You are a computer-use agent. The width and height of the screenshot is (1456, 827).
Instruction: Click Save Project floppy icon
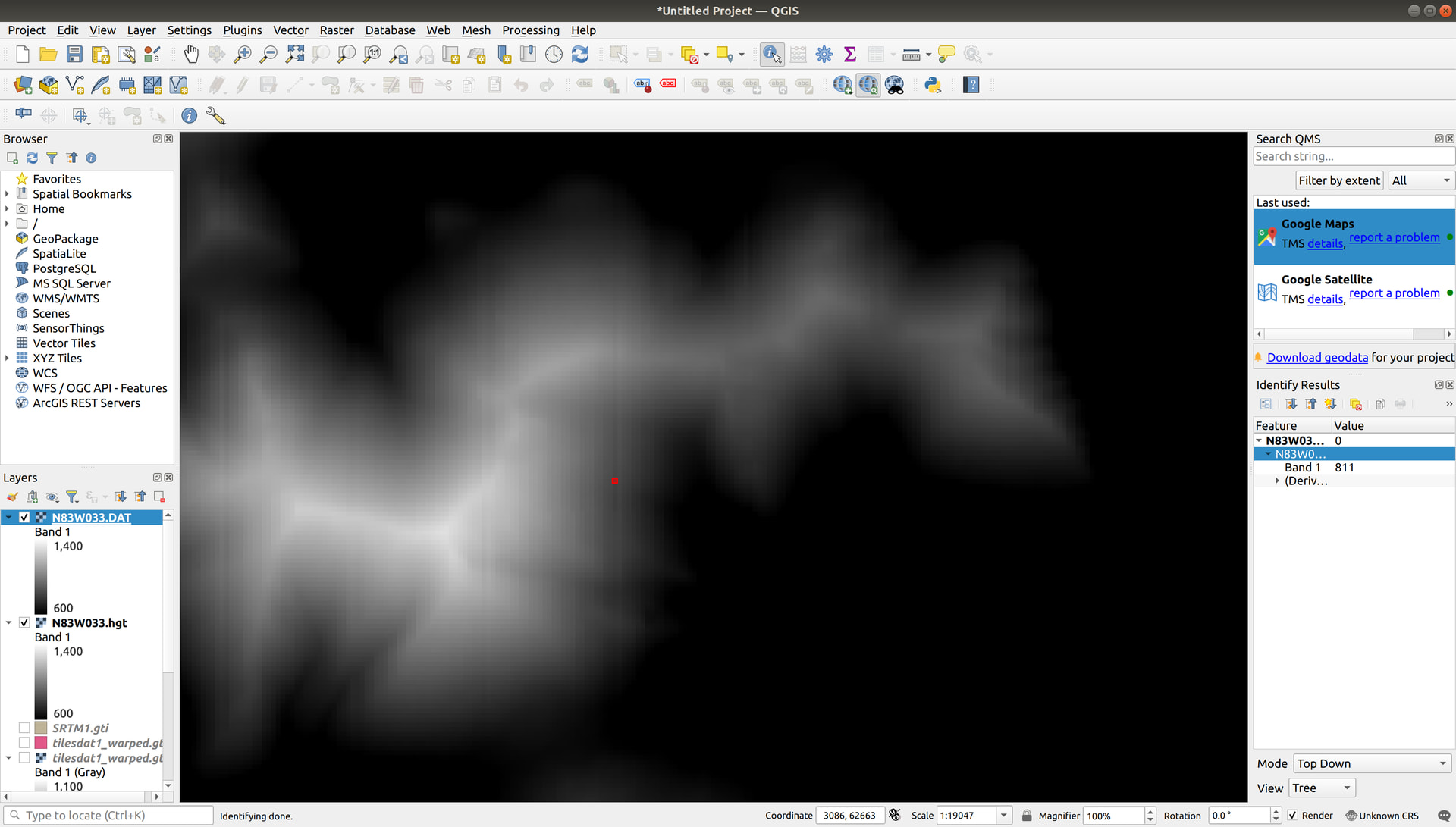(74, 54)
